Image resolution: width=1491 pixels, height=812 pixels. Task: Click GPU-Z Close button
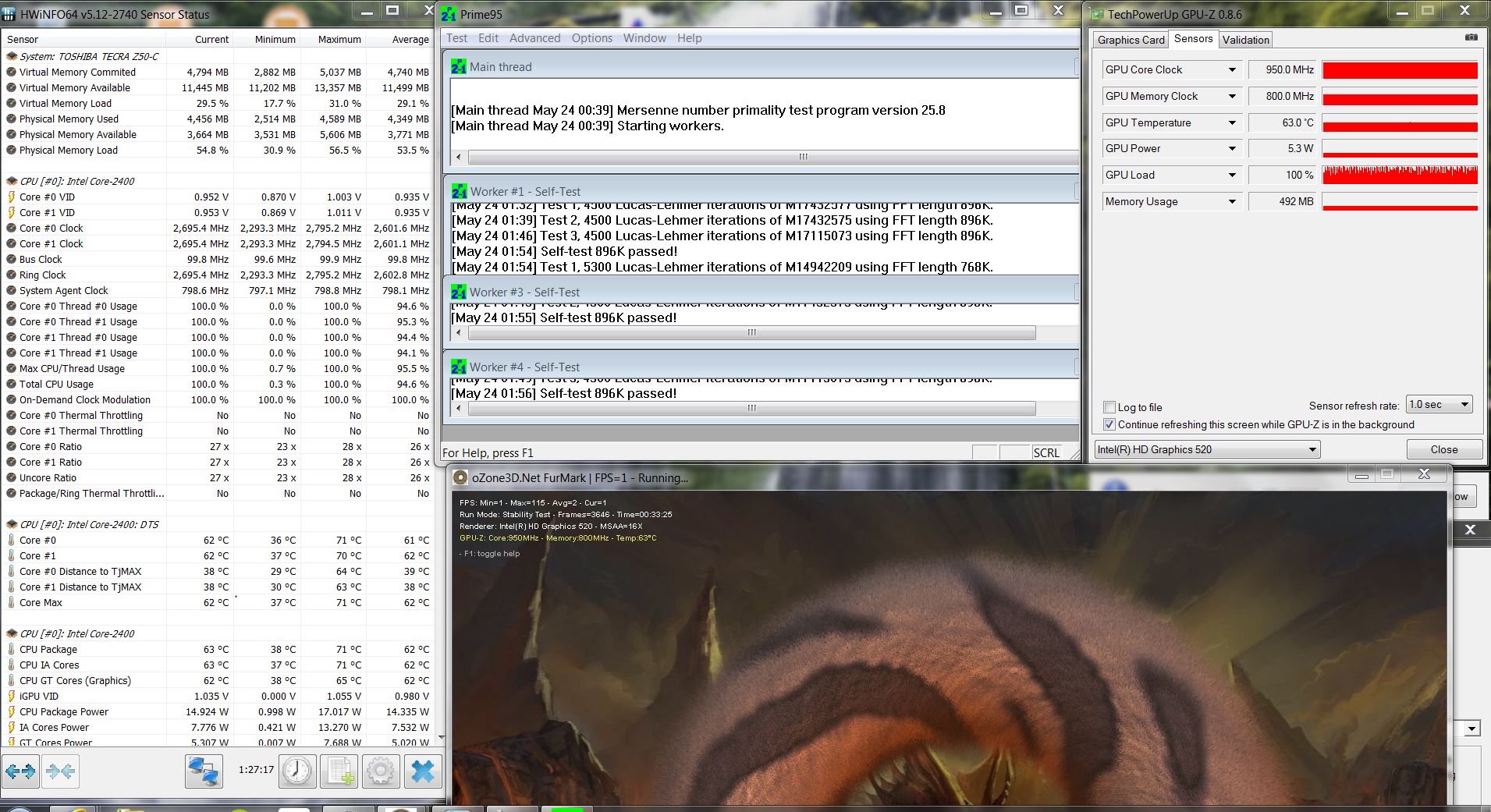[x=1443, y=449]
